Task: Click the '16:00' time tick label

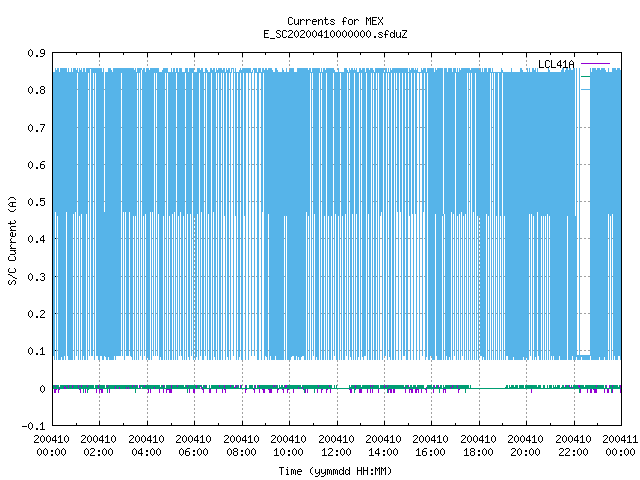Action: click(x=431, y=452)
